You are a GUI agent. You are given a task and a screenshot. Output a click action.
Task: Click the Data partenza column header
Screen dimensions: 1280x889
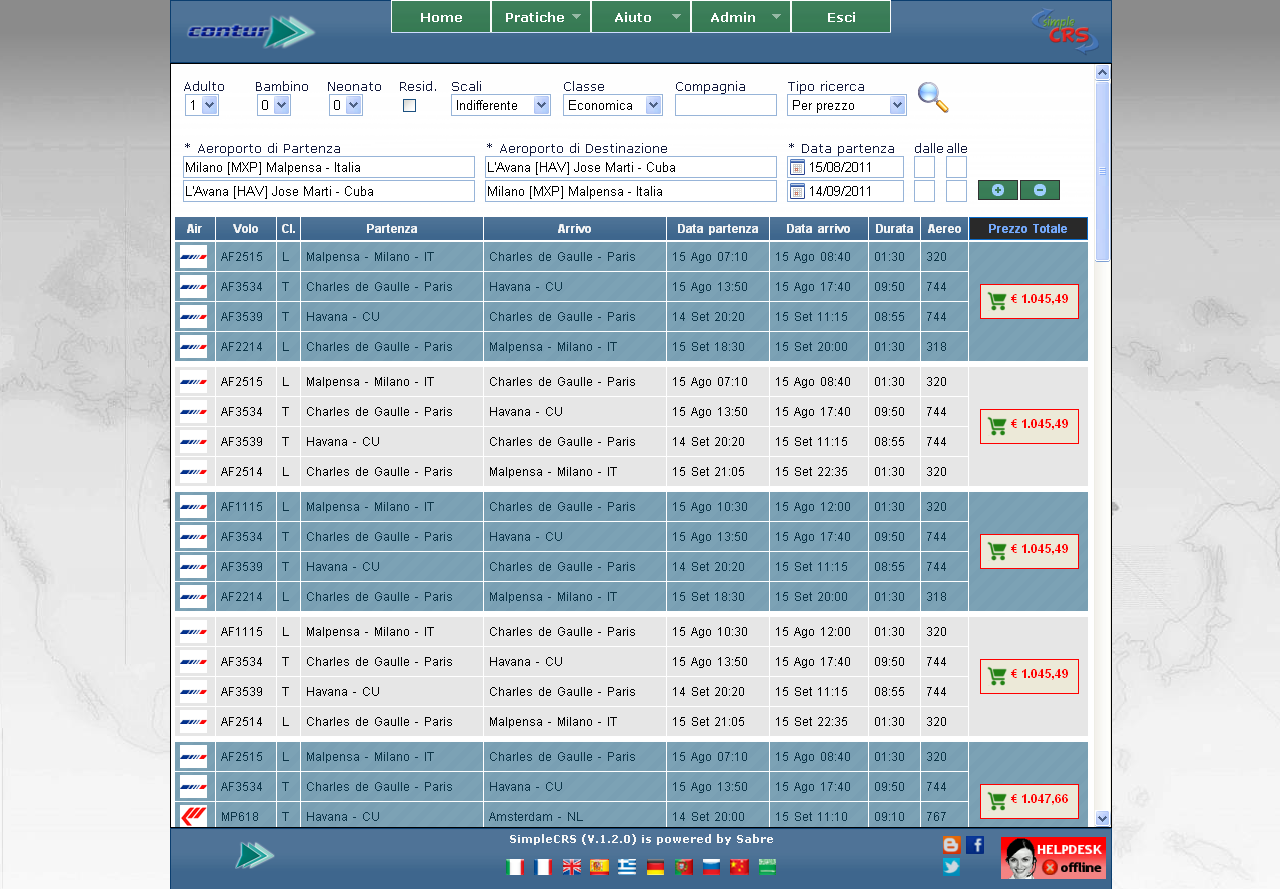tap(718, 229)
